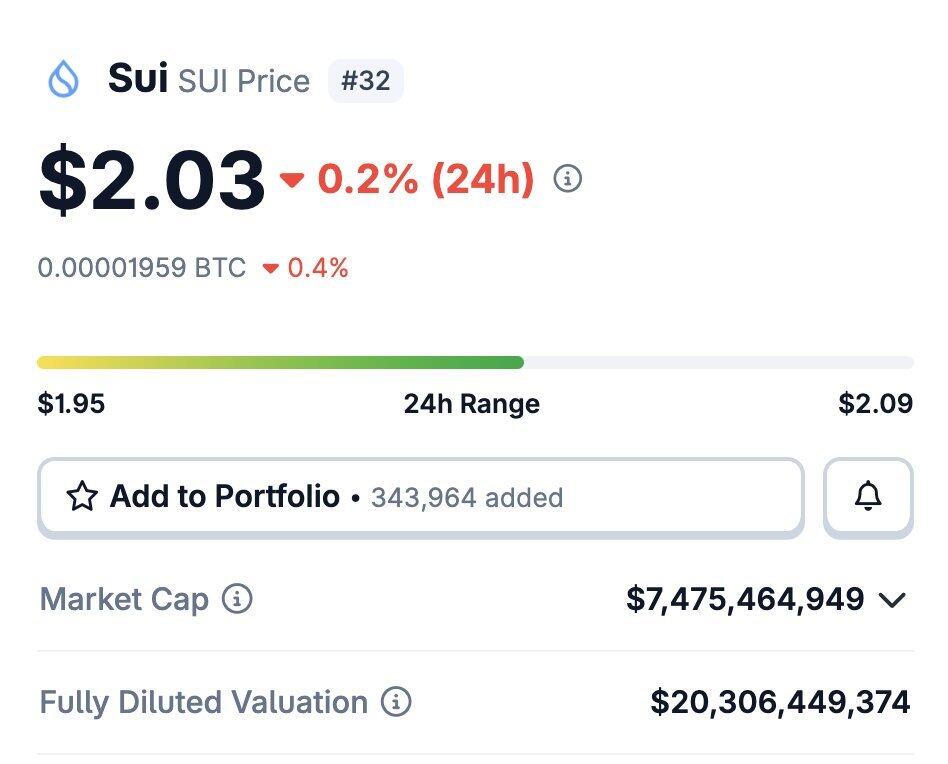Select the $7,475,464,949 market cap value
The width and height of the screenshot is (948, 764).
click(x=745, y=599)
